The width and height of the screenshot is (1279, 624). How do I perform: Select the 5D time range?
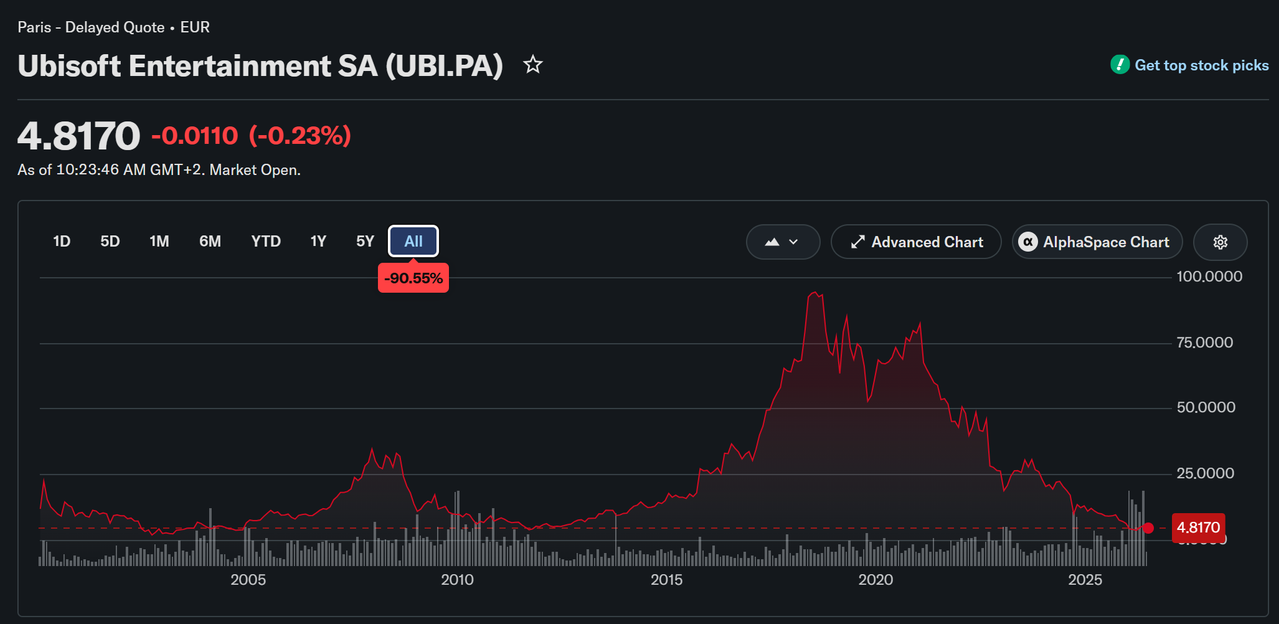110,241
